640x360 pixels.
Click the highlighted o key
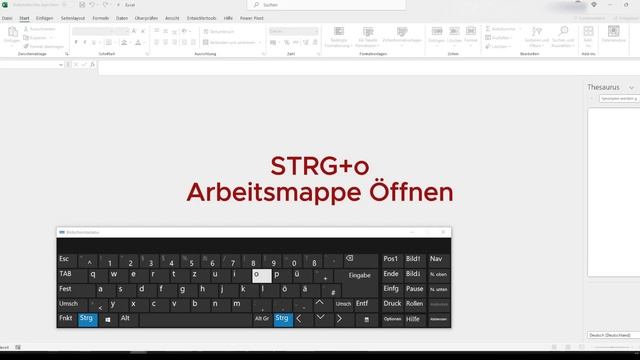tap(262, 276)
